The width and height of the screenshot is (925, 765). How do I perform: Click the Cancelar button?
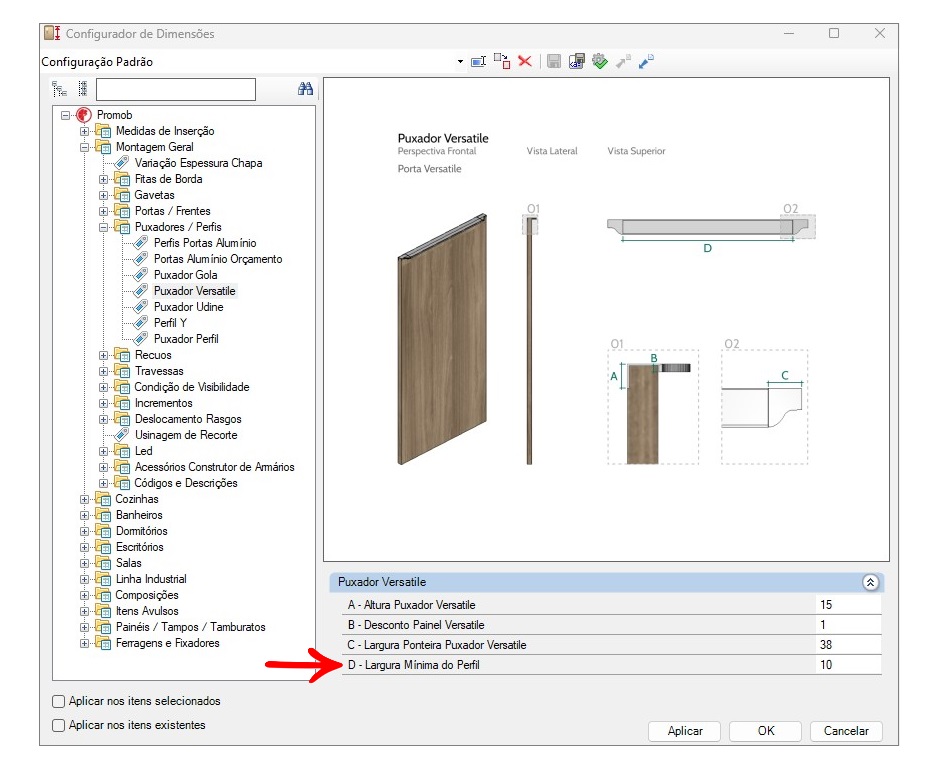(x=846, y=731)
